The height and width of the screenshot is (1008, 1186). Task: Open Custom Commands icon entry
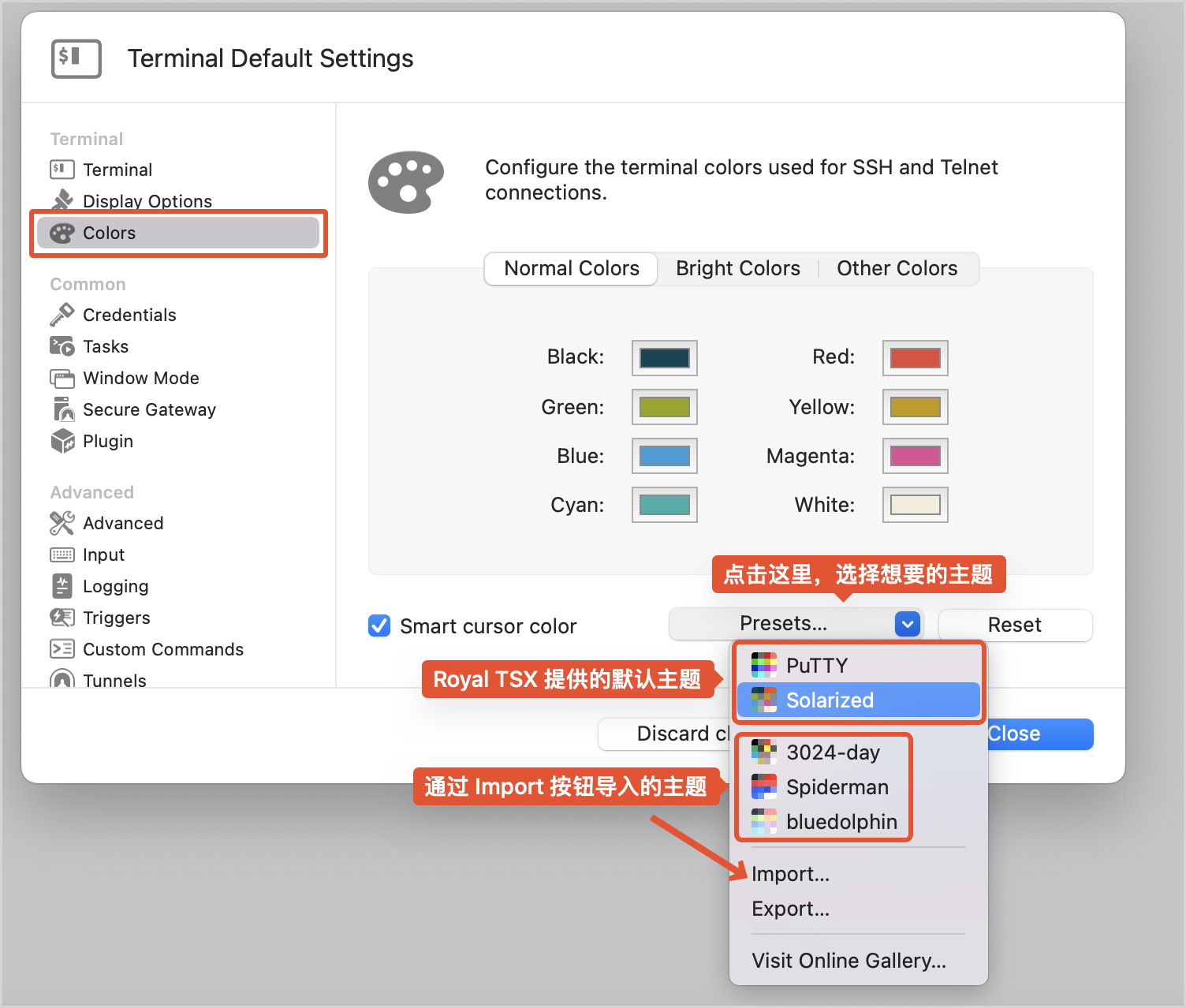point(62,649)
